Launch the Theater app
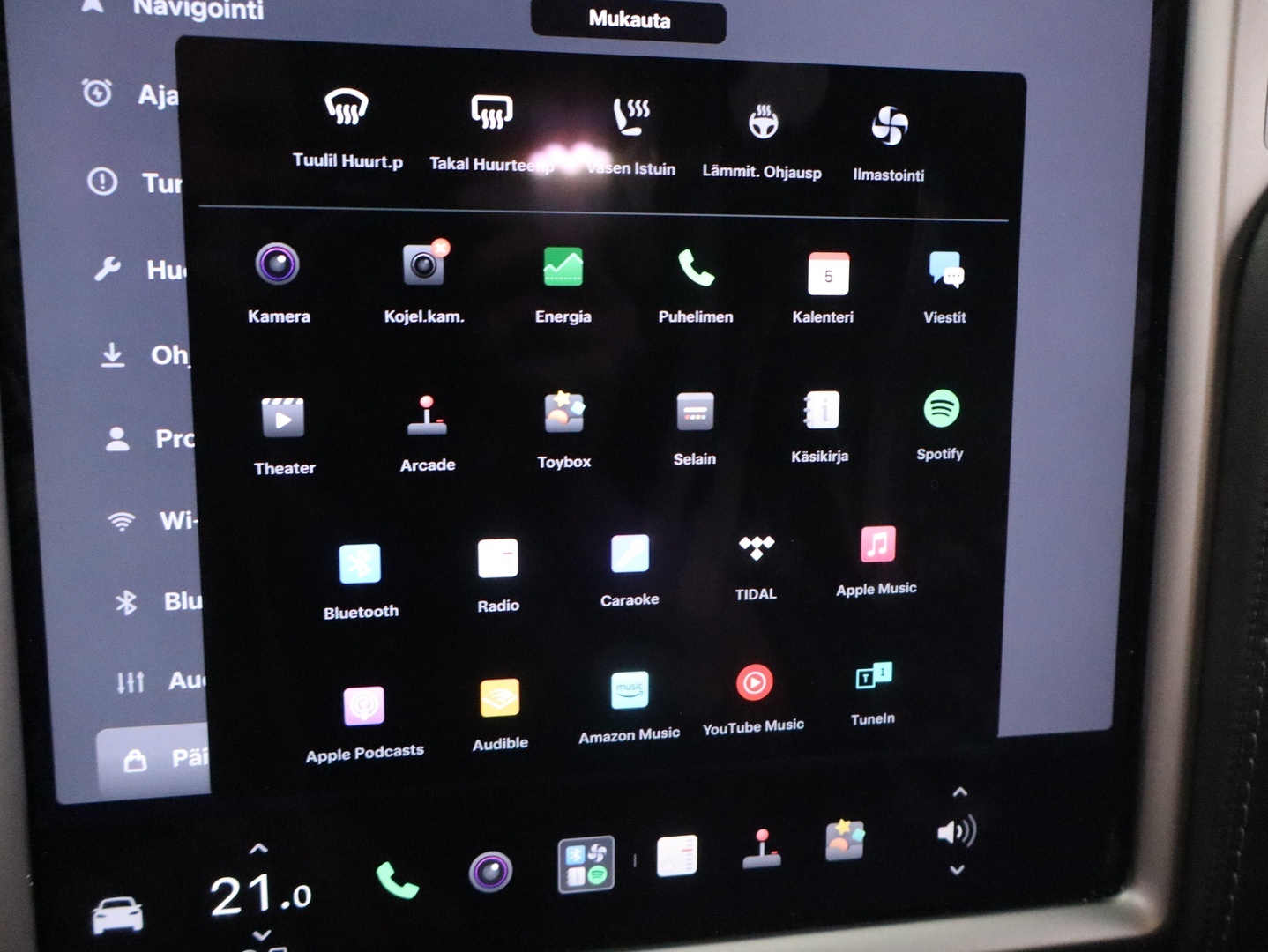The image size is (1268, 952). pos(284,436)
